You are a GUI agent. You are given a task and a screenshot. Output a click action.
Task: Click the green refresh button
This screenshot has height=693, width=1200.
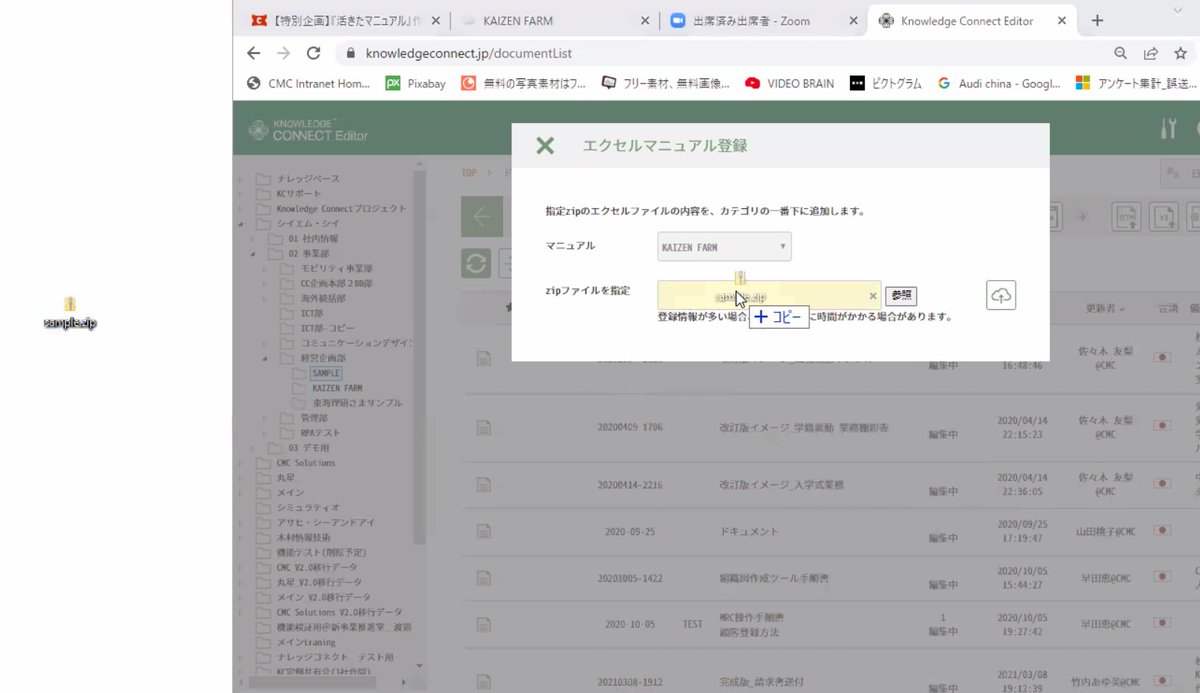coord(476,263)
